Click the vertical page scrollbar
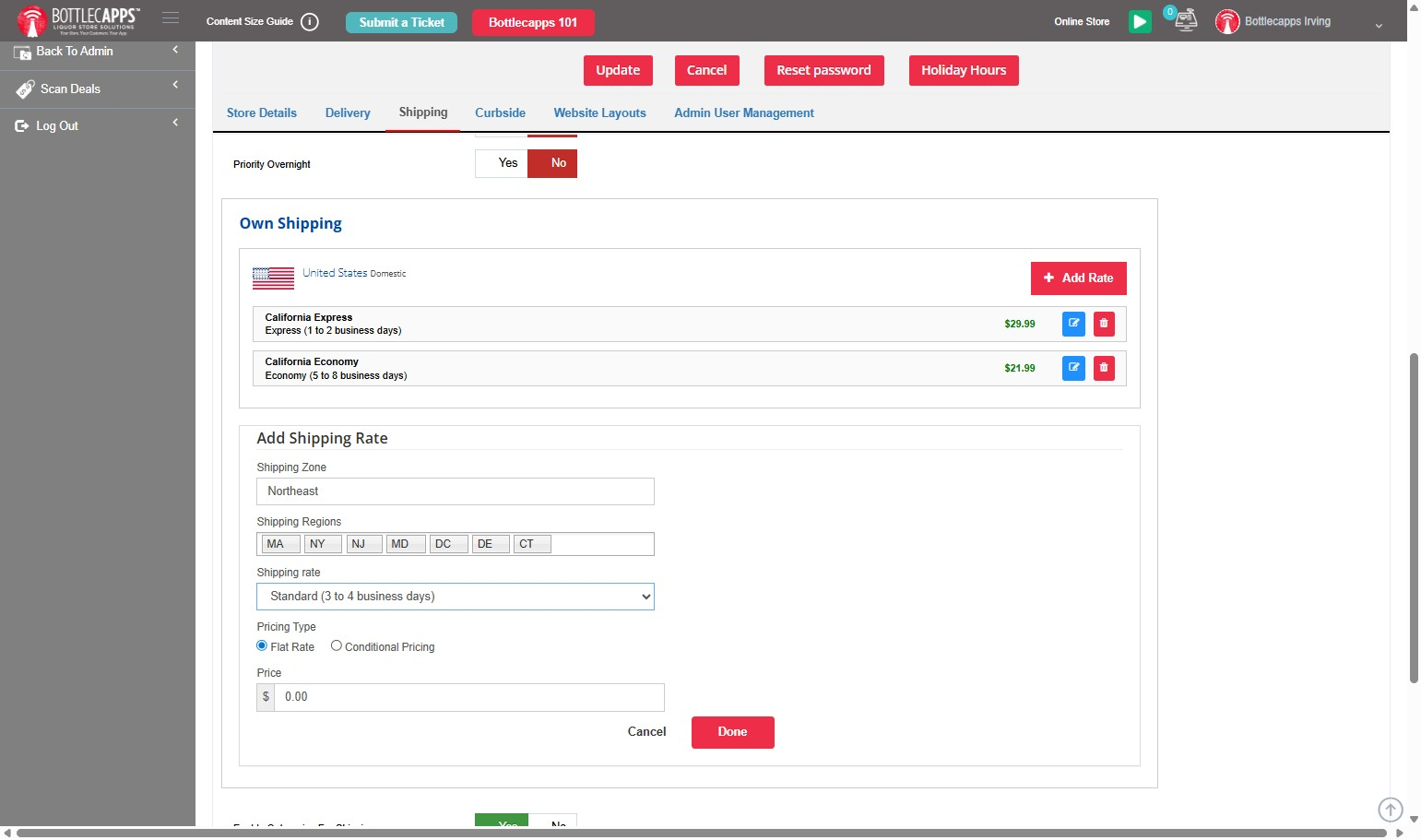1421x840 pixels. point(1414,517)
